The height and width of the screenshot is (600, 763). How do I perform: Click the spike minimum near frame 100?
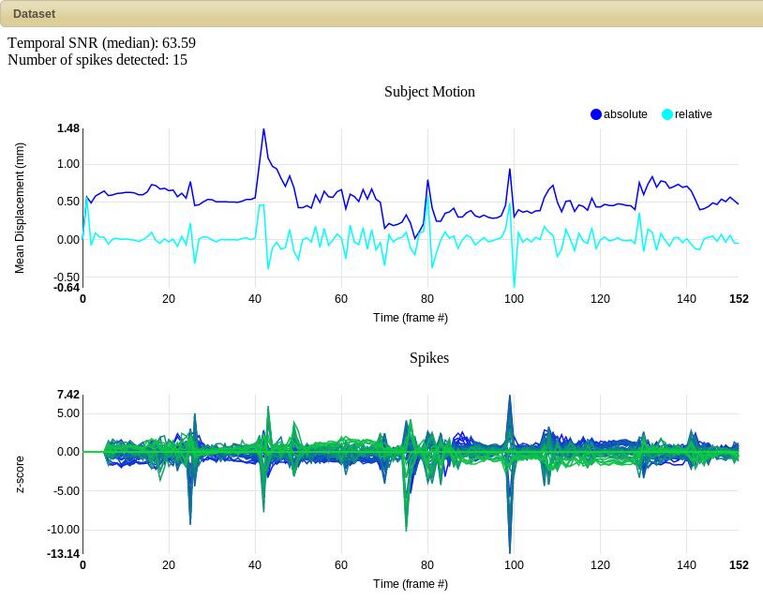point(509,552)
